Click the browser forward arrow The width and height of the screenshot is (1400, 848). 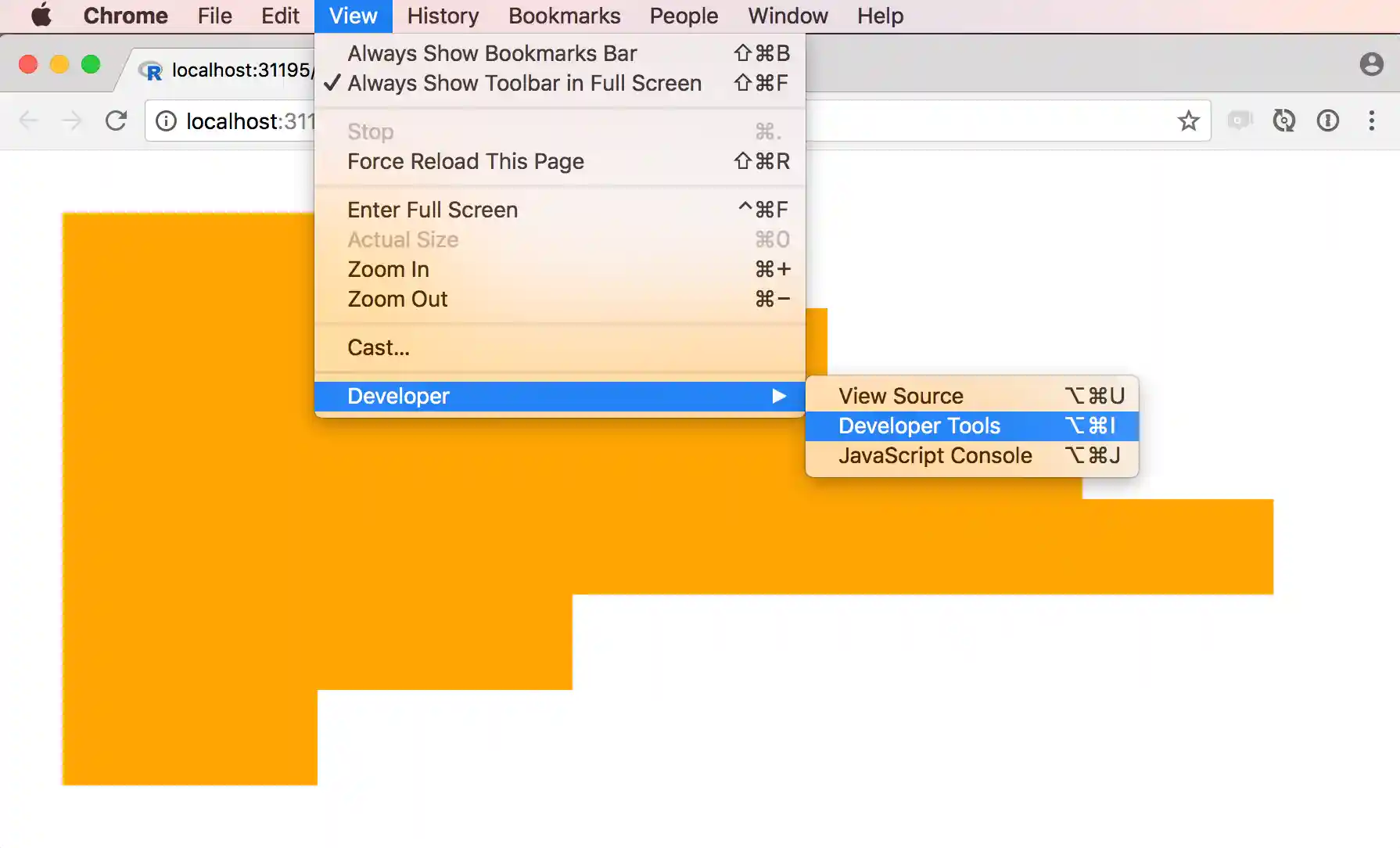(72, 120)
